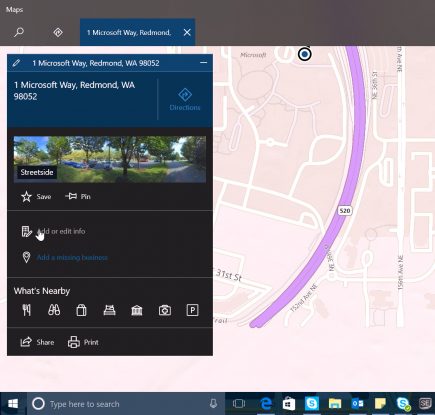Launch Microsoft Edge from taskbar
The width and height of the screenshot is (435, 415).
coord(266,404)
